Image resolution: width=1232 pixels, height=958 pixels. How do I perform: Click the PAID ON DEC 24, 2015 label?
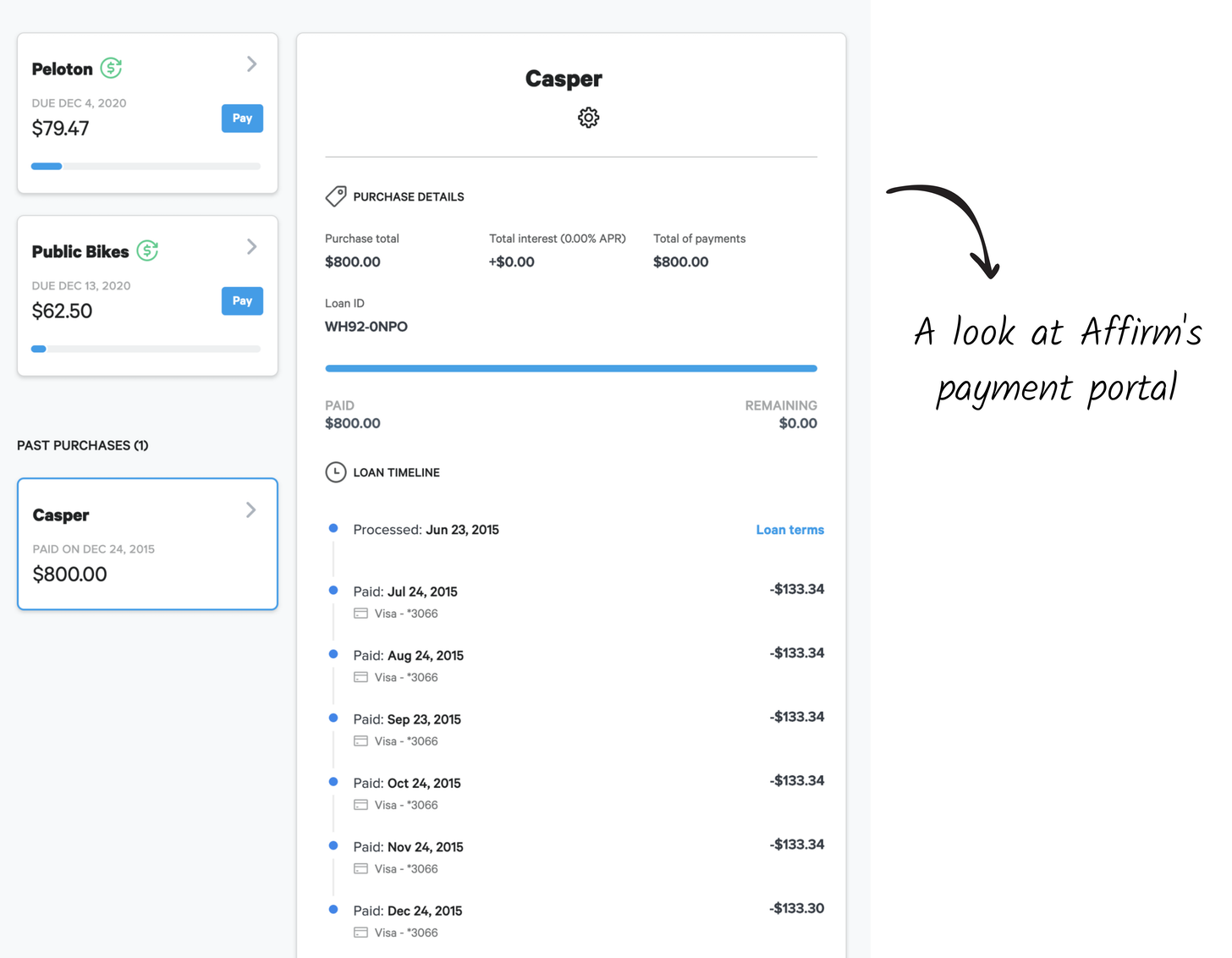[94, 549]
